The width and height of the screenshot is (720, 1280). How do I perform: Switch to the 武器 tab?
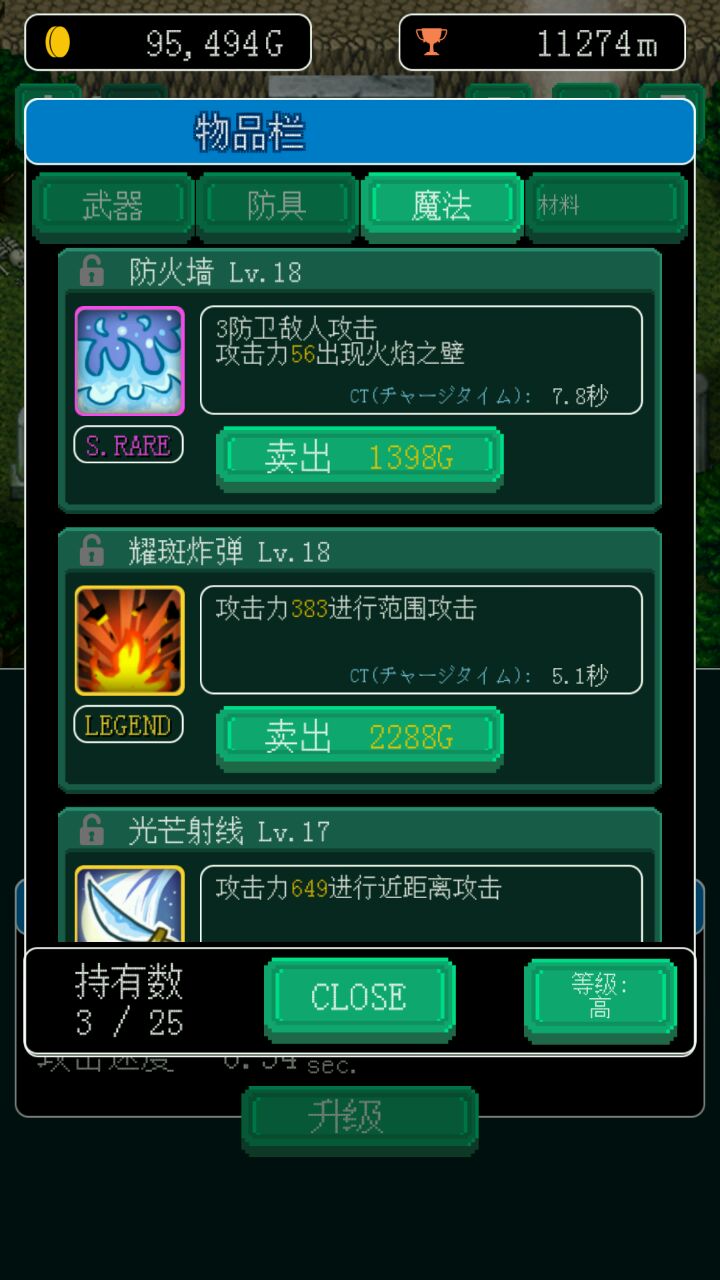point(112,207)
